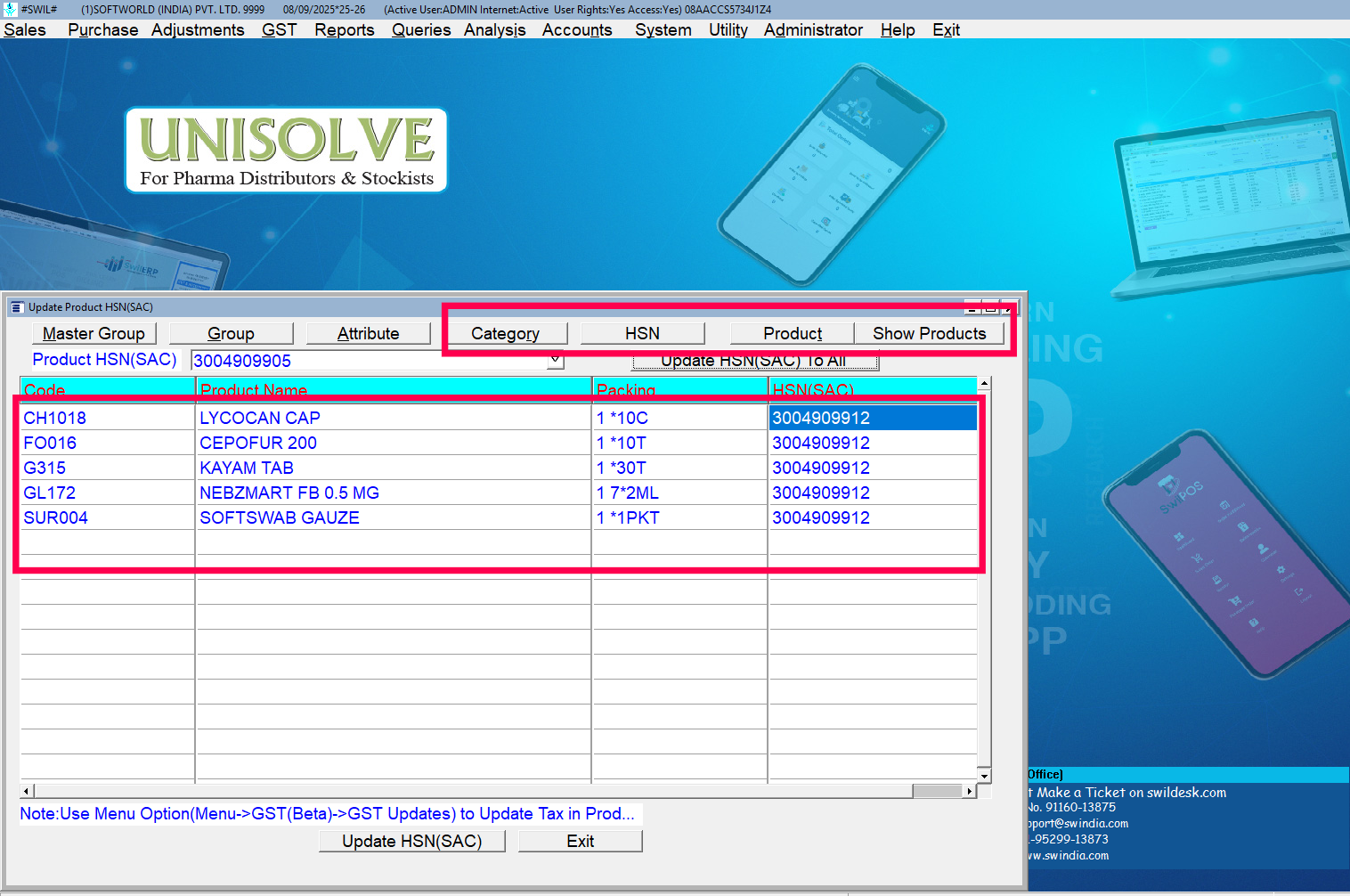1350x896 pixels.
Task: Click the HSN(SAC) column header
Action: click(x=873, y=390)
